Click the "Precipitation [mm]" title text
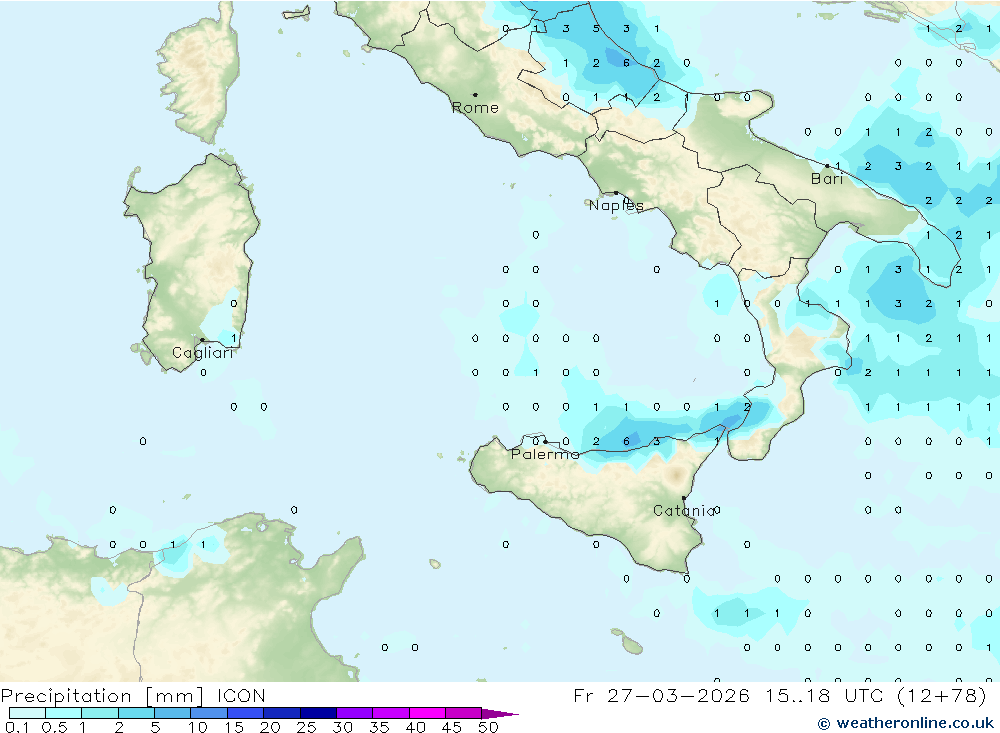Image resolution: width=1000 pixels, height=733 pixels. [x=102, y=696]
